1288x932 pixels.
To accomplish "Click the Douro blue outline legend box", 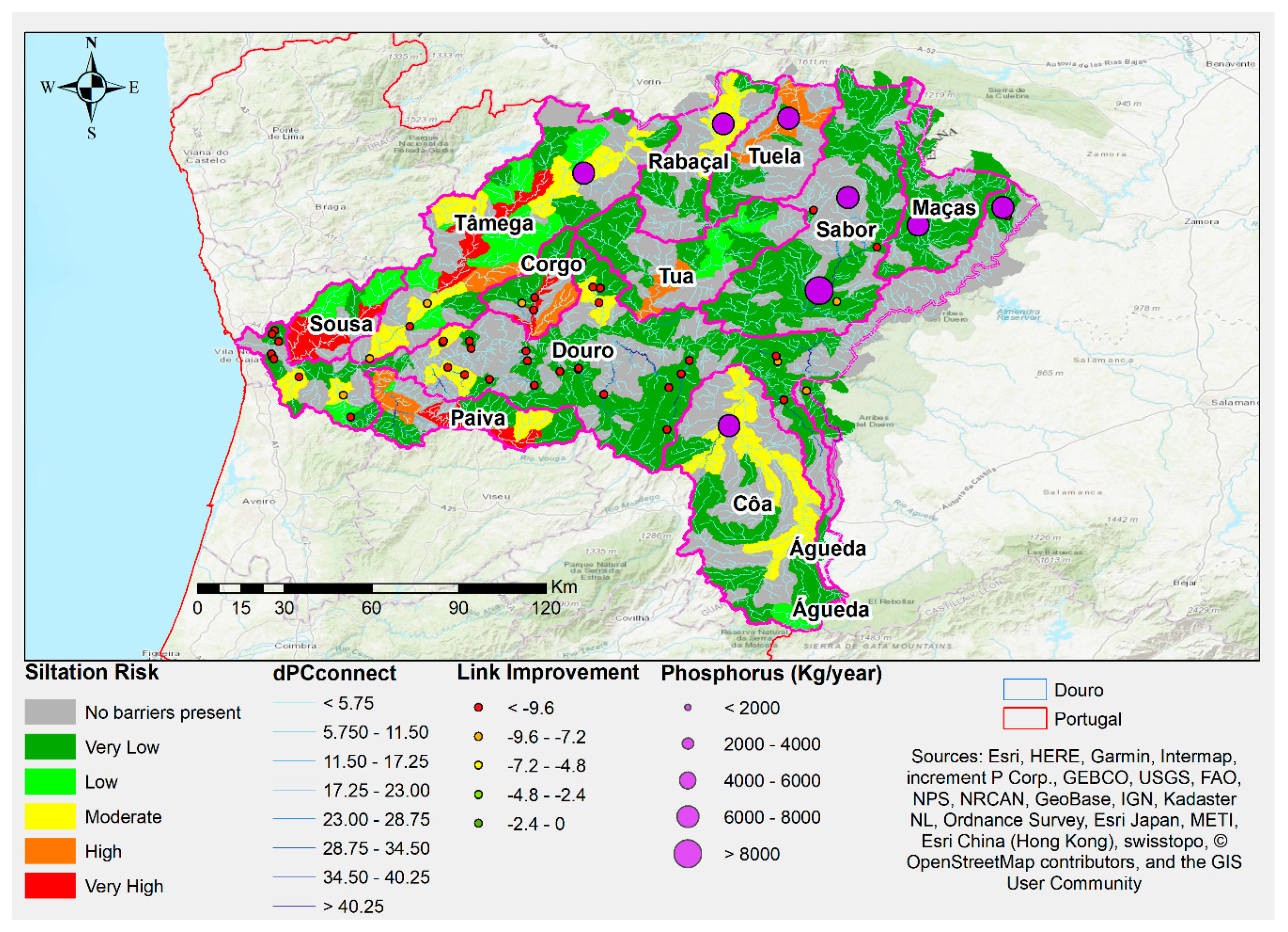I will tap(1024, 690).
